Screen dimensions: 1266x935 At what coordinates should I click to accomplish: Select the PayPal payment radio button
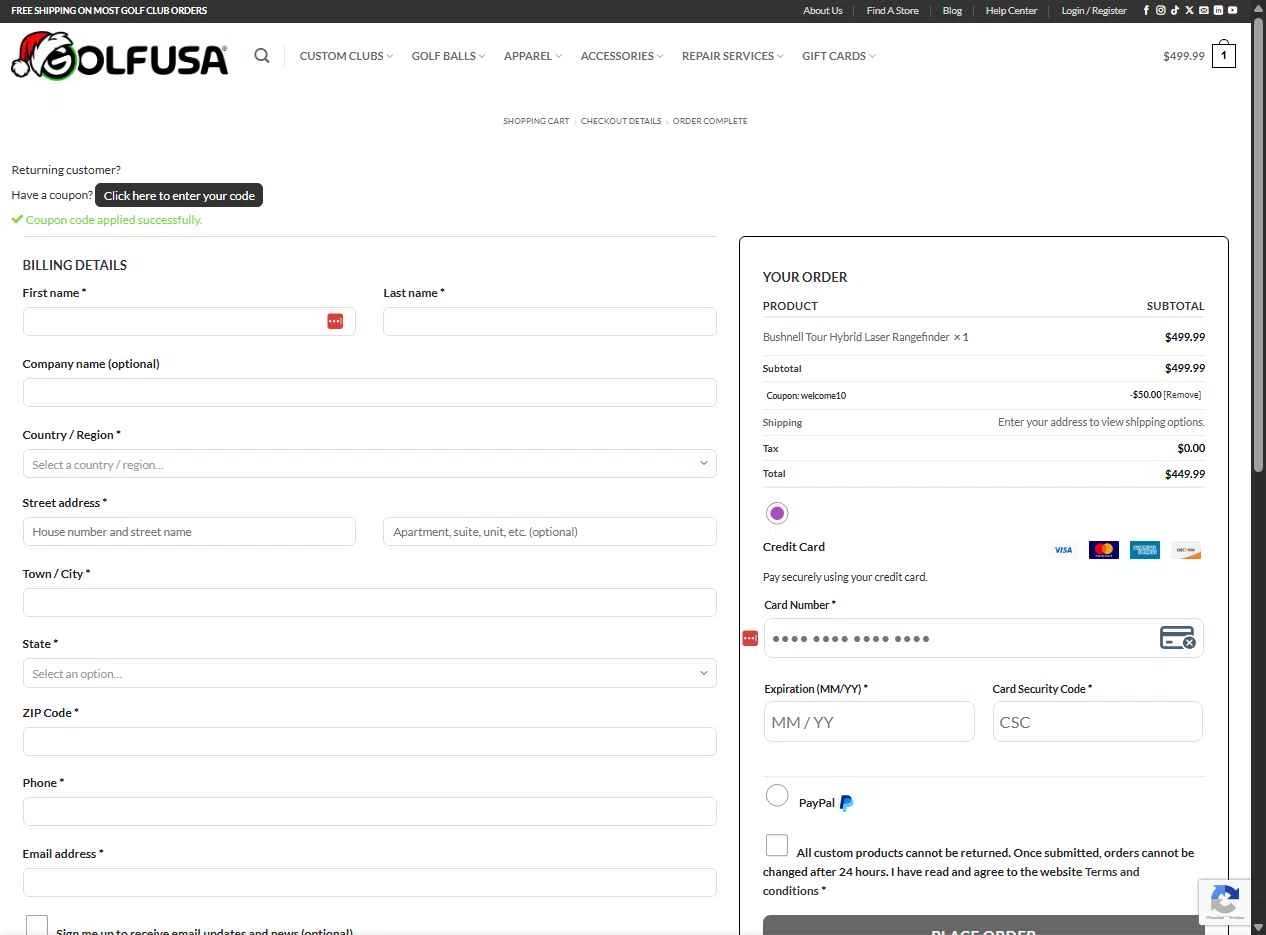click(777, 796)
